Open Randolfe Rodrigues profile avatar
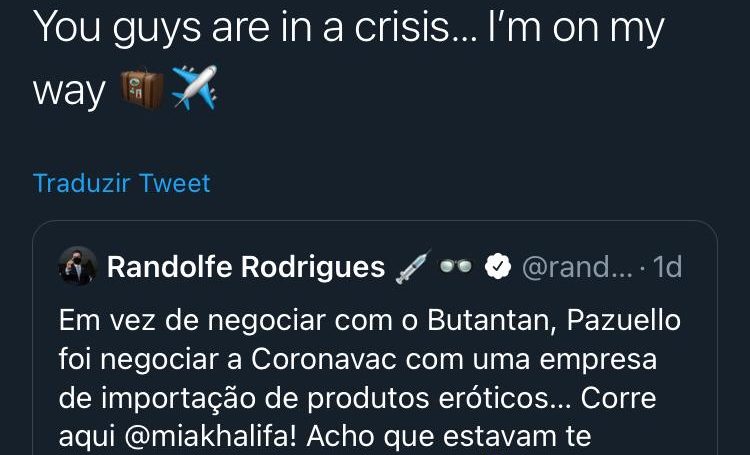 tap(77, 266)
